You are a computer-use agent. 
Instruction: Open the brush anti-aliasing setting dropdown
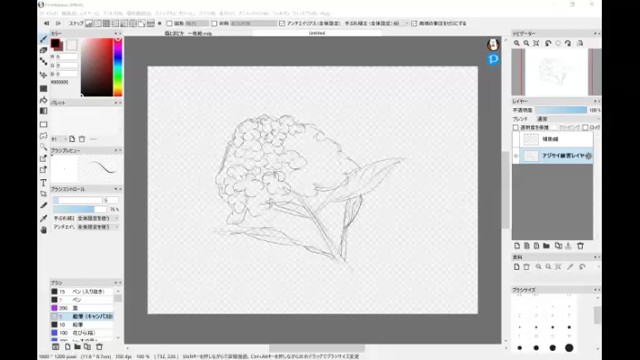tap(98, 227)
